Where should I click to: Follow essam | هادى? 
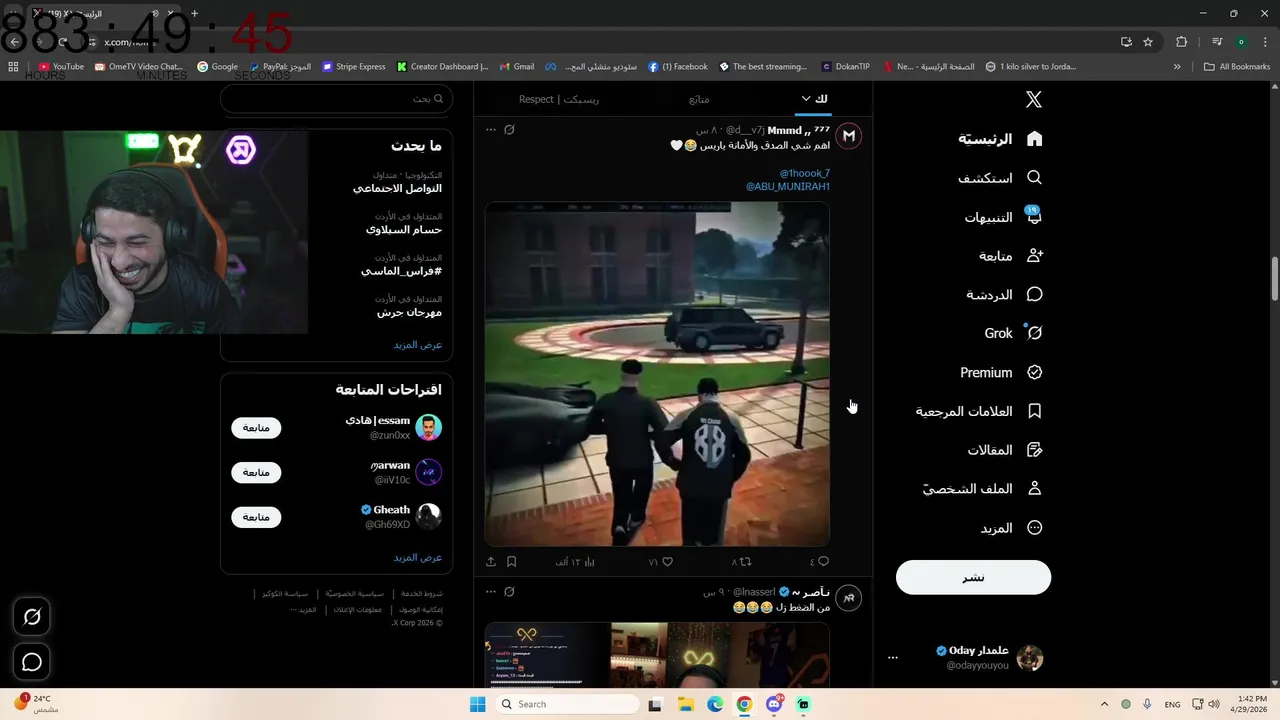256,428
